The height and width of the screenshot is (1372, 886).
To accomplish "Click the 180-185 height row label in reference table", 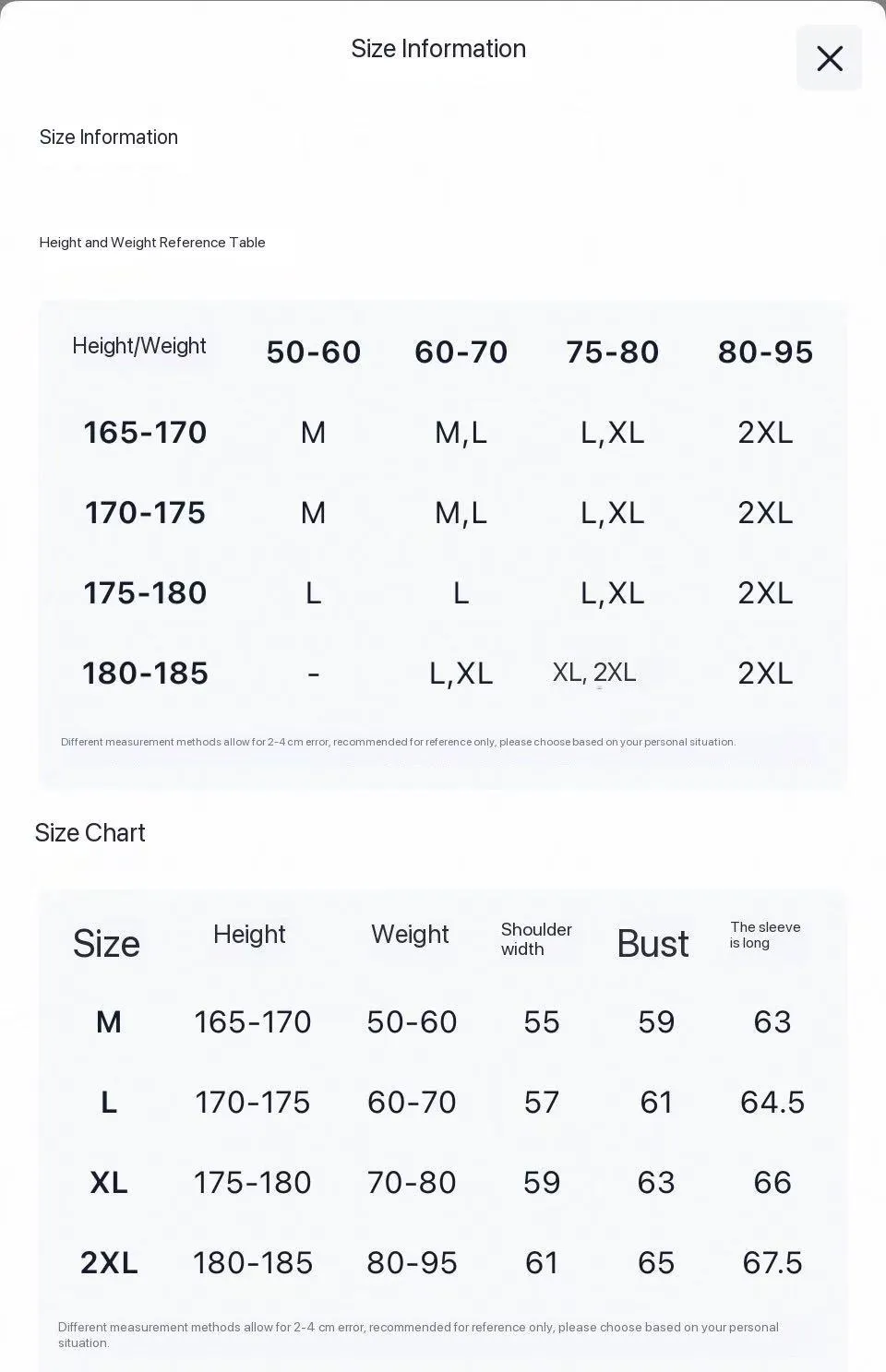I will (145, 673).
